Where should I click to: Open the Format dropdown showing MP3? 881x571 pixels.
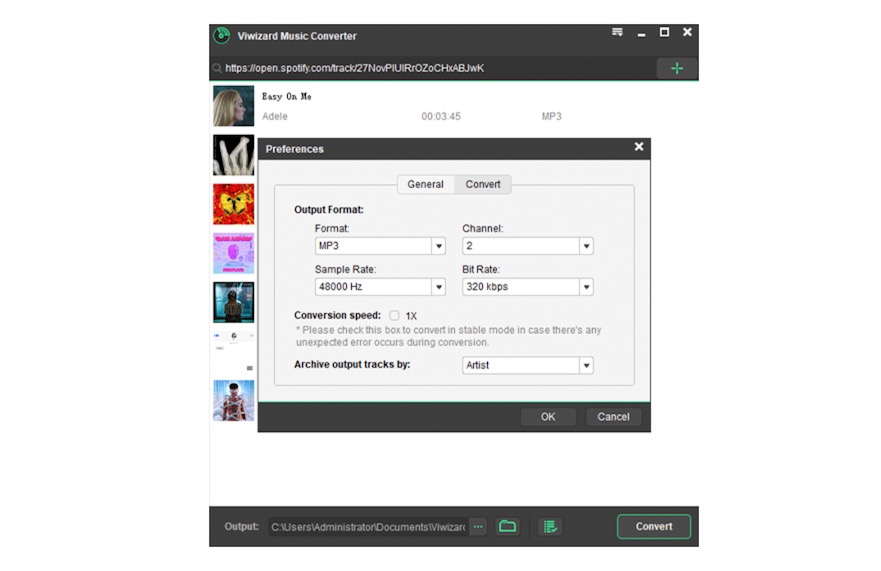click(x=380, y=246)
